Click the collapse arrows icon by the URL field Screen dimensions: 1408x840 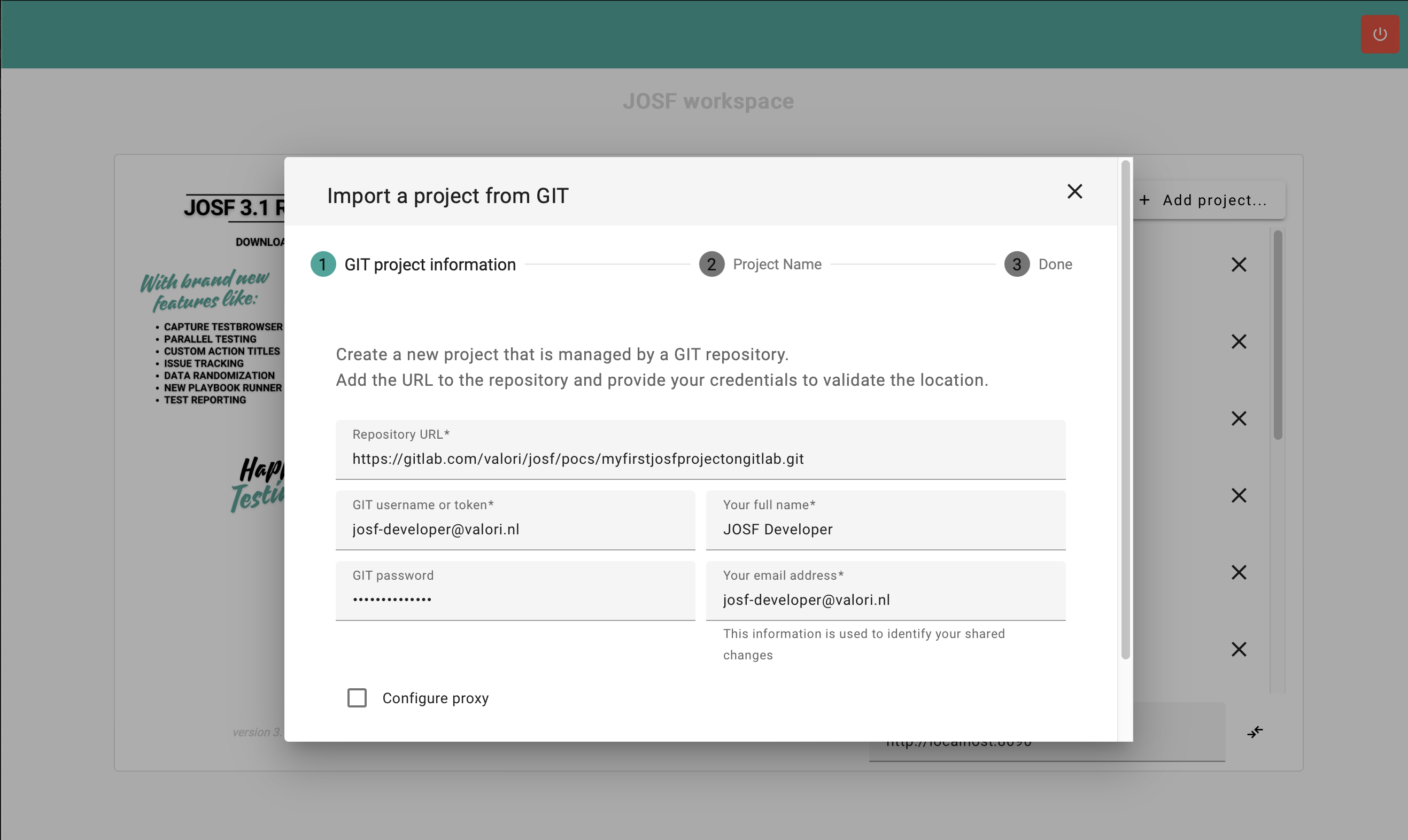pos(1255,732)
